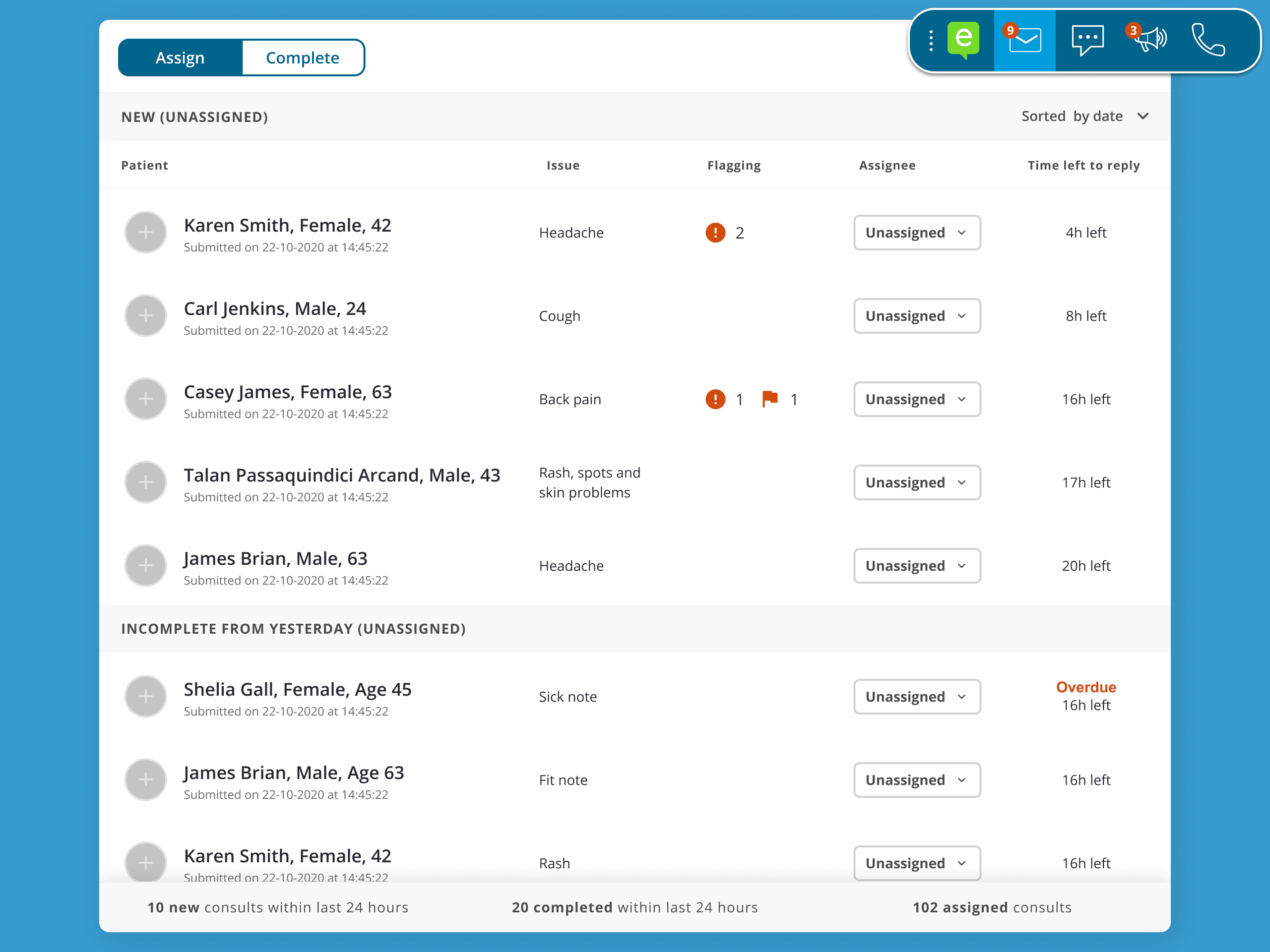Click the orange flag icon for Casey James

769,399
